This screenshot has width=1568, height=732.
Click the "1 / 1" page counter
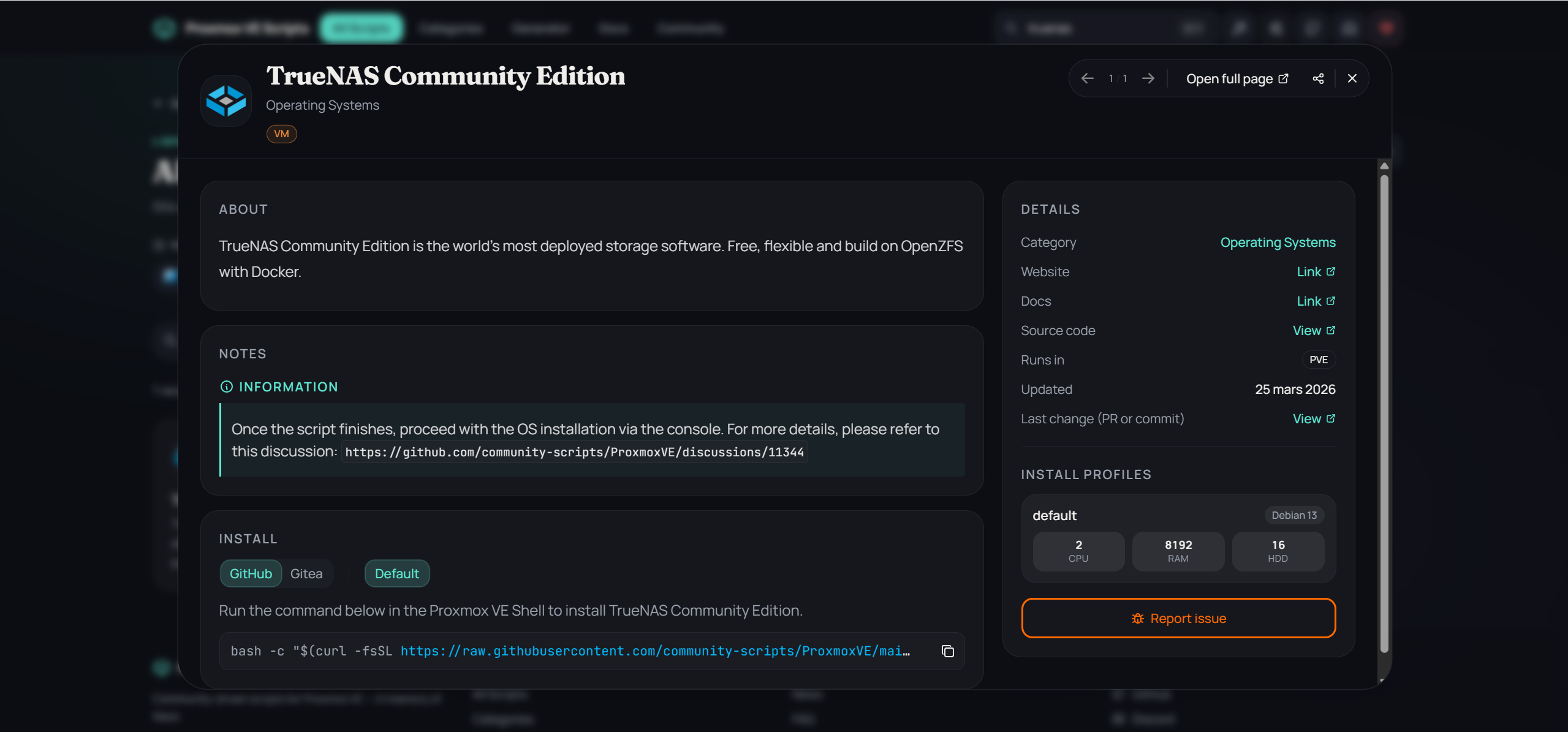point(1118,78)
